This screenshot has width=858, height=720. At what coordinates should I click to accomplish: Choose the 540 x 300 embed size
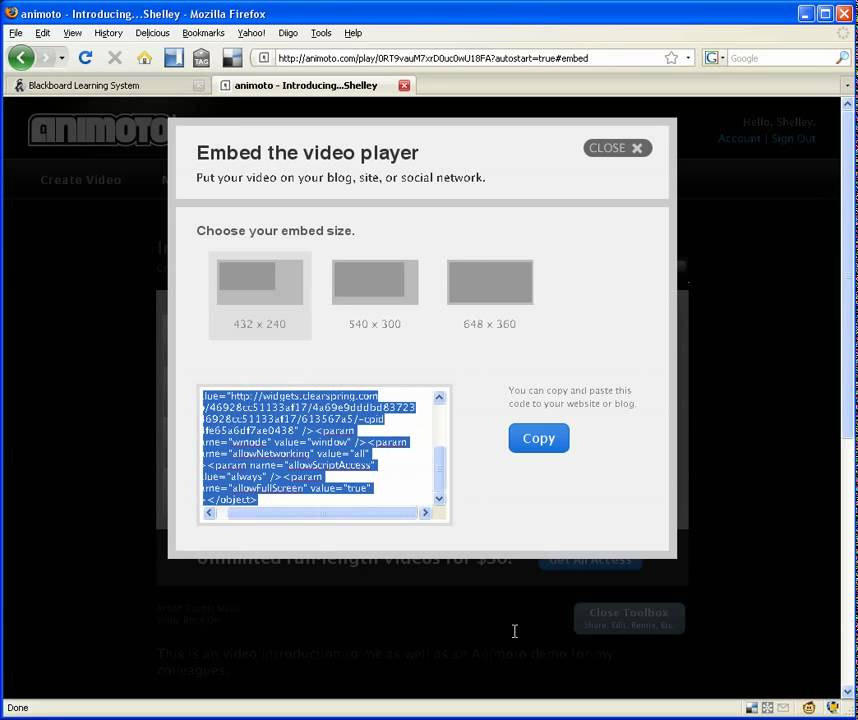coord(375,295)
